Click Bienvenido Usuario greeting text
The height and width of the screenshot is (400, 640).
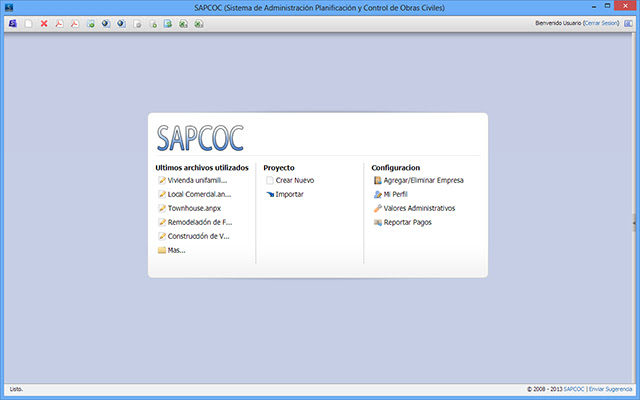(x=558, y=23)
